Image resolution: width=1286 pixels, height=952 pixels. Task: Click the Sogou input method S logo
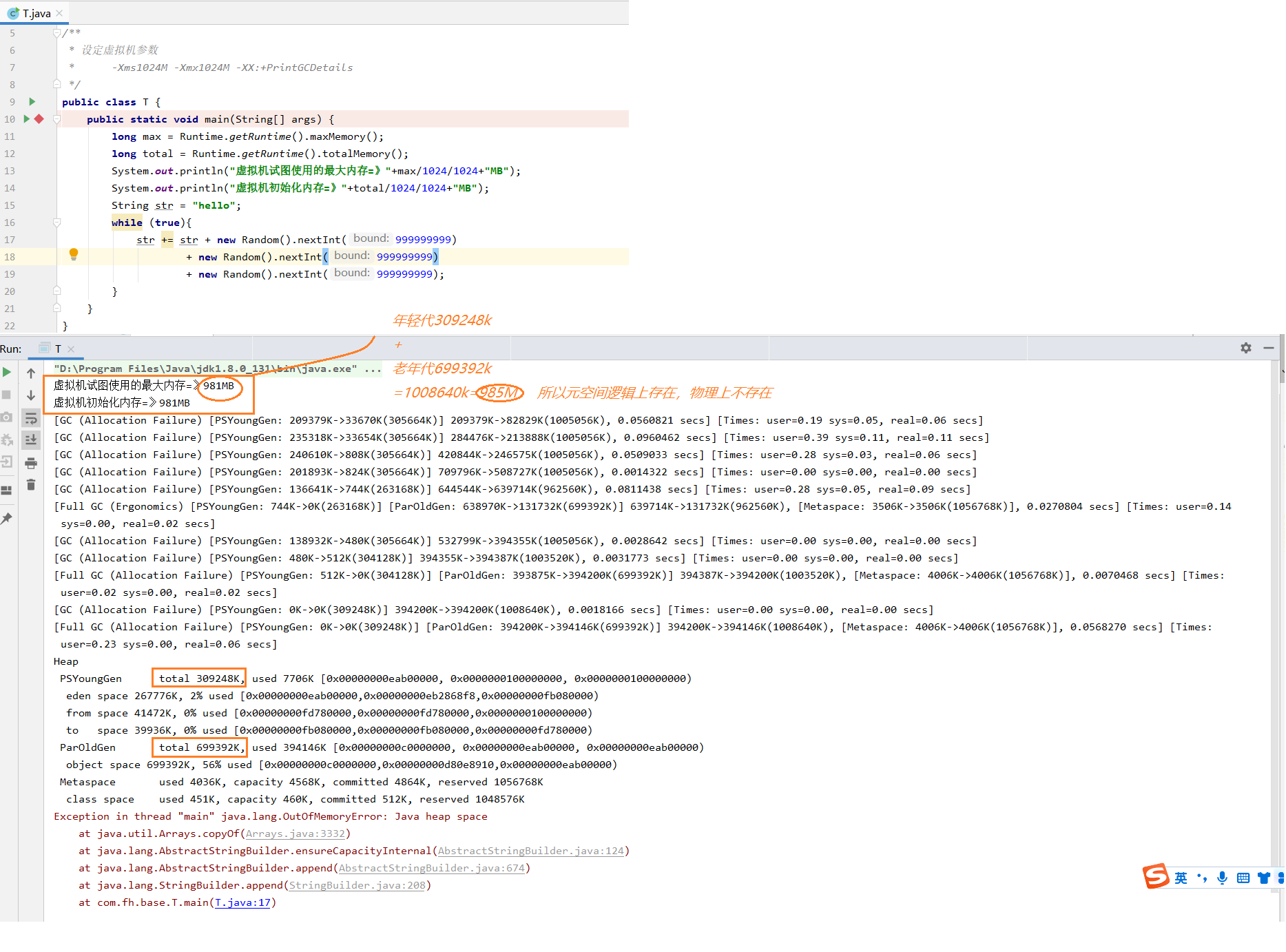coord(1157,877)
